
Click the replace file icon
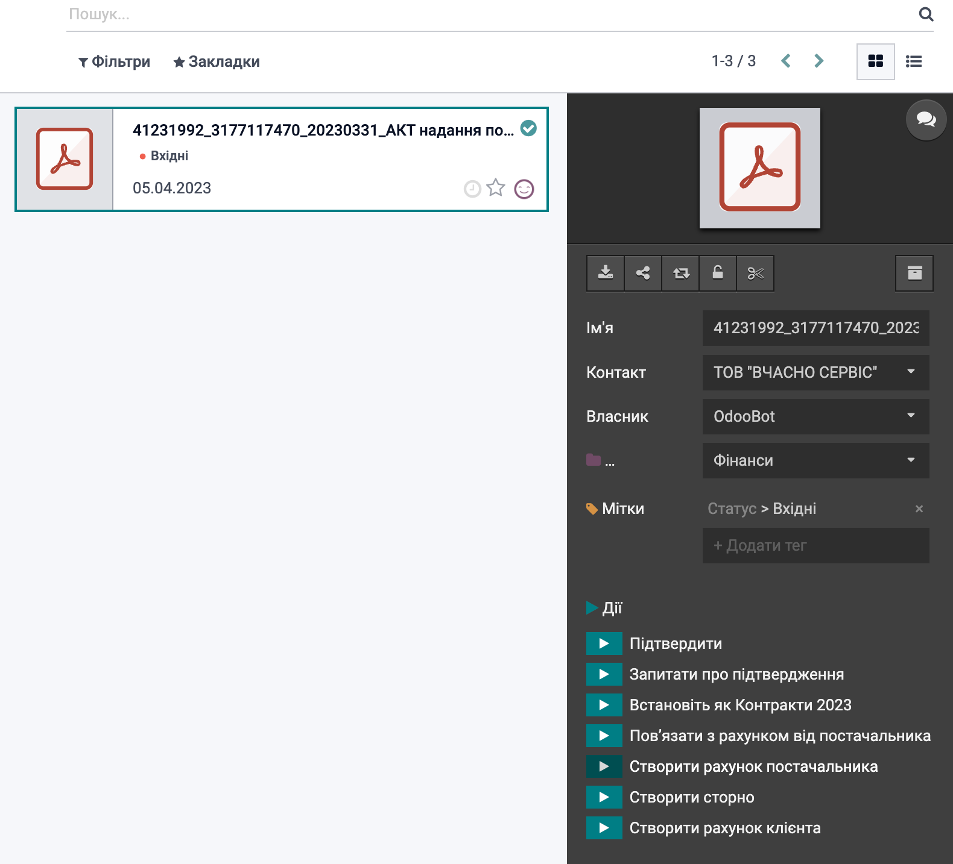pyautogui.click(x=680, y=273)
